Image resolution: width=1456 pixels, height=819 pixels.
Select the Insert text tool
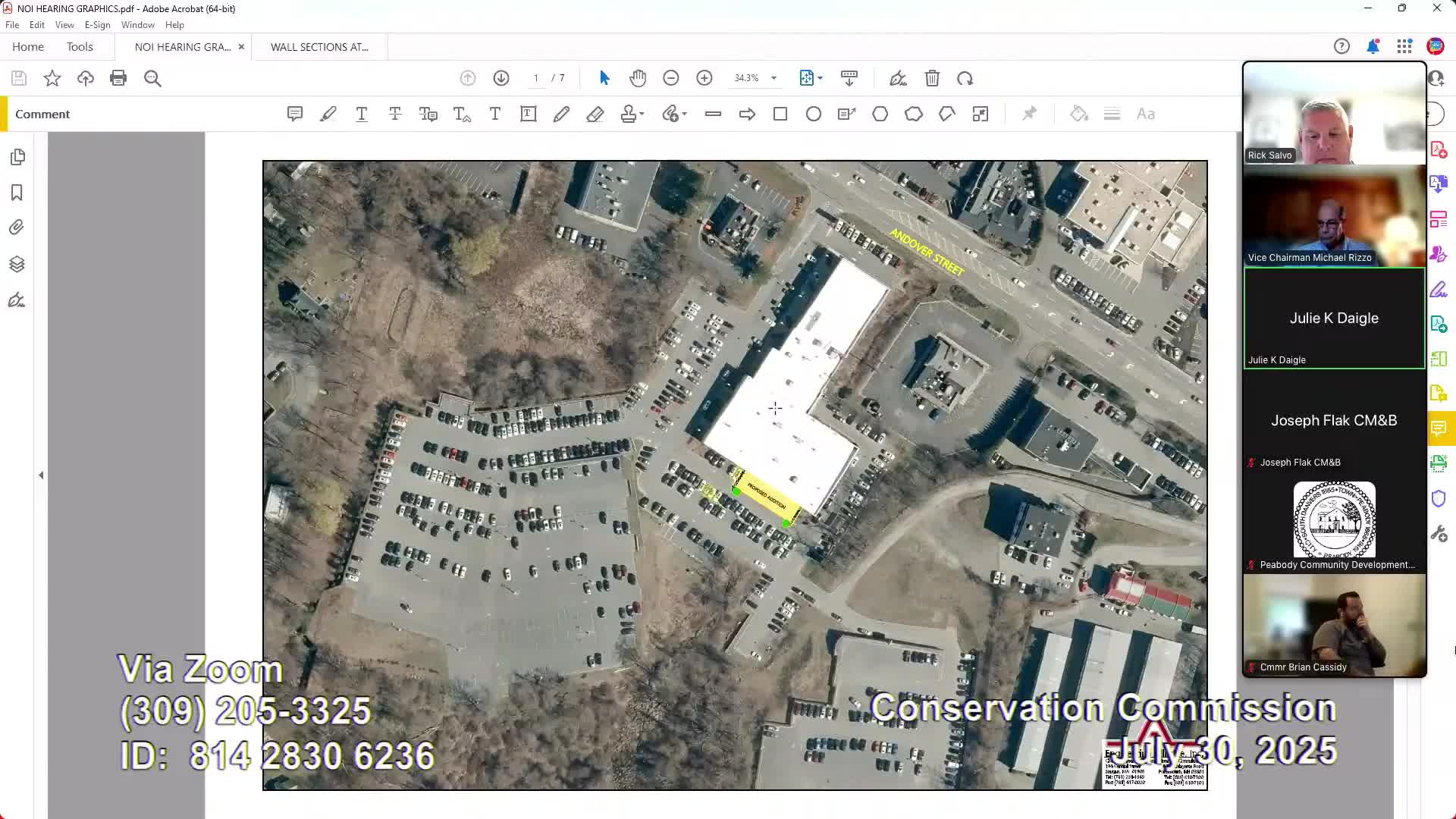coord(462,115)
